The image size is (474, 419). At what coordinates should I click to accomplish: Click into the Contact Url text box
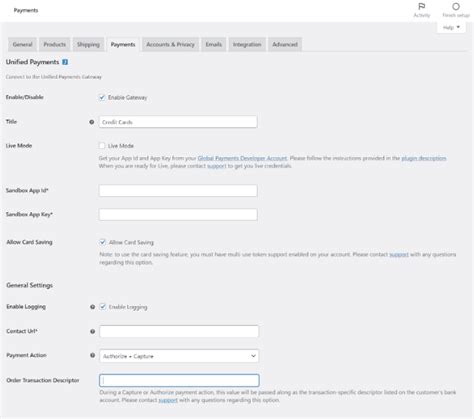point(179,331)
